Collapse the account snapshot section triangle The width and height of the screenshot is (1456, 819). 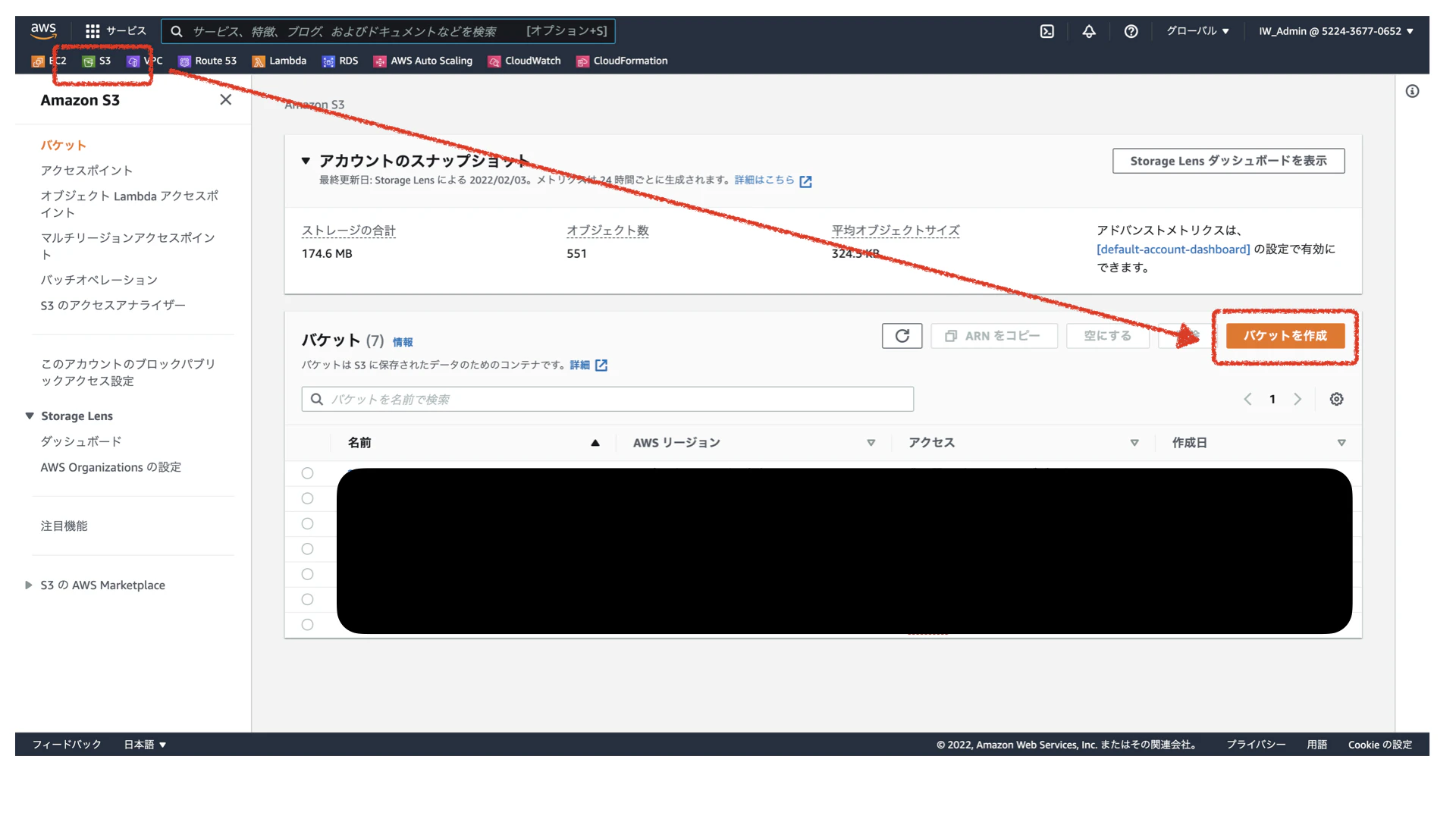coord(306,161)
